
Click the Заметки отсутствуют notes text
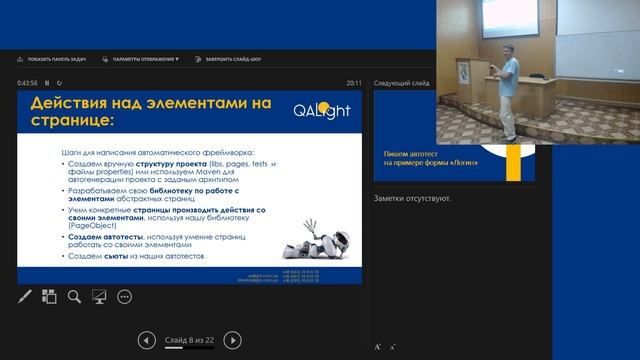pyautogui.click(x=412, y=198)
